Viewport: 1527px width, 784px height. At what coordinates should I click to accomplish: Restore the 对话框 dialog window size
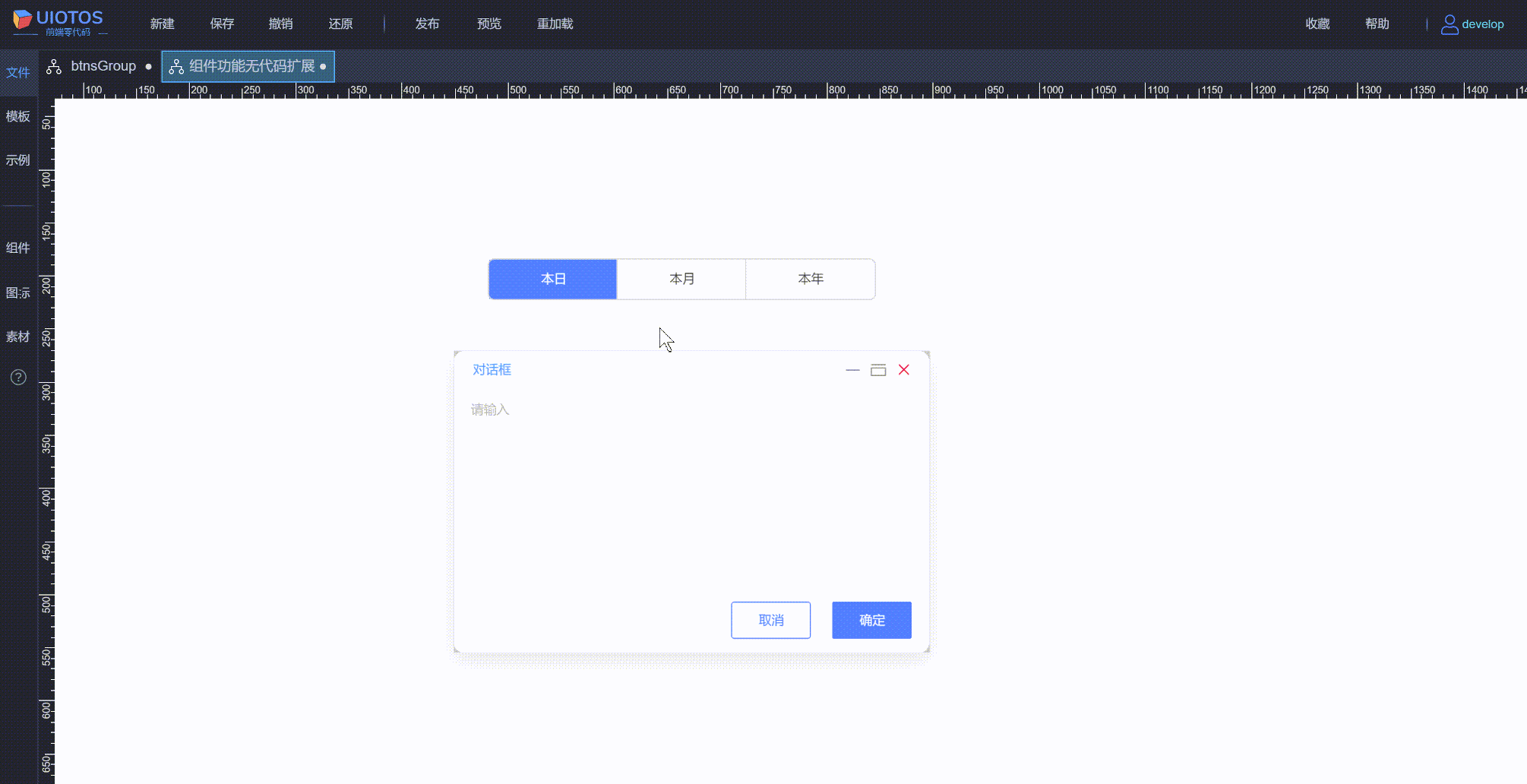click(878, 370)
